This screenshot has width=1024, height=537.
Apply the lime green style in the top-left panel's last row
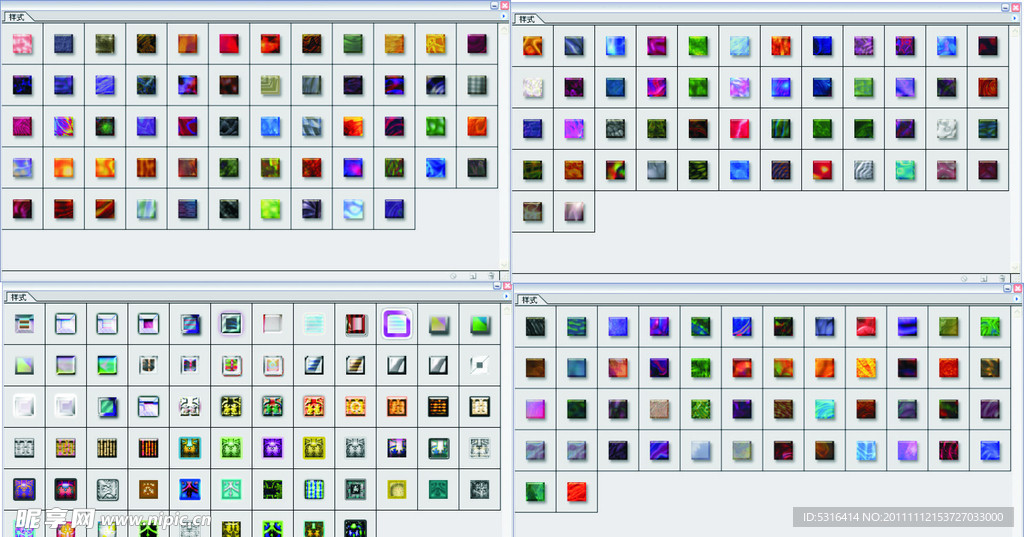coord(270,209)
